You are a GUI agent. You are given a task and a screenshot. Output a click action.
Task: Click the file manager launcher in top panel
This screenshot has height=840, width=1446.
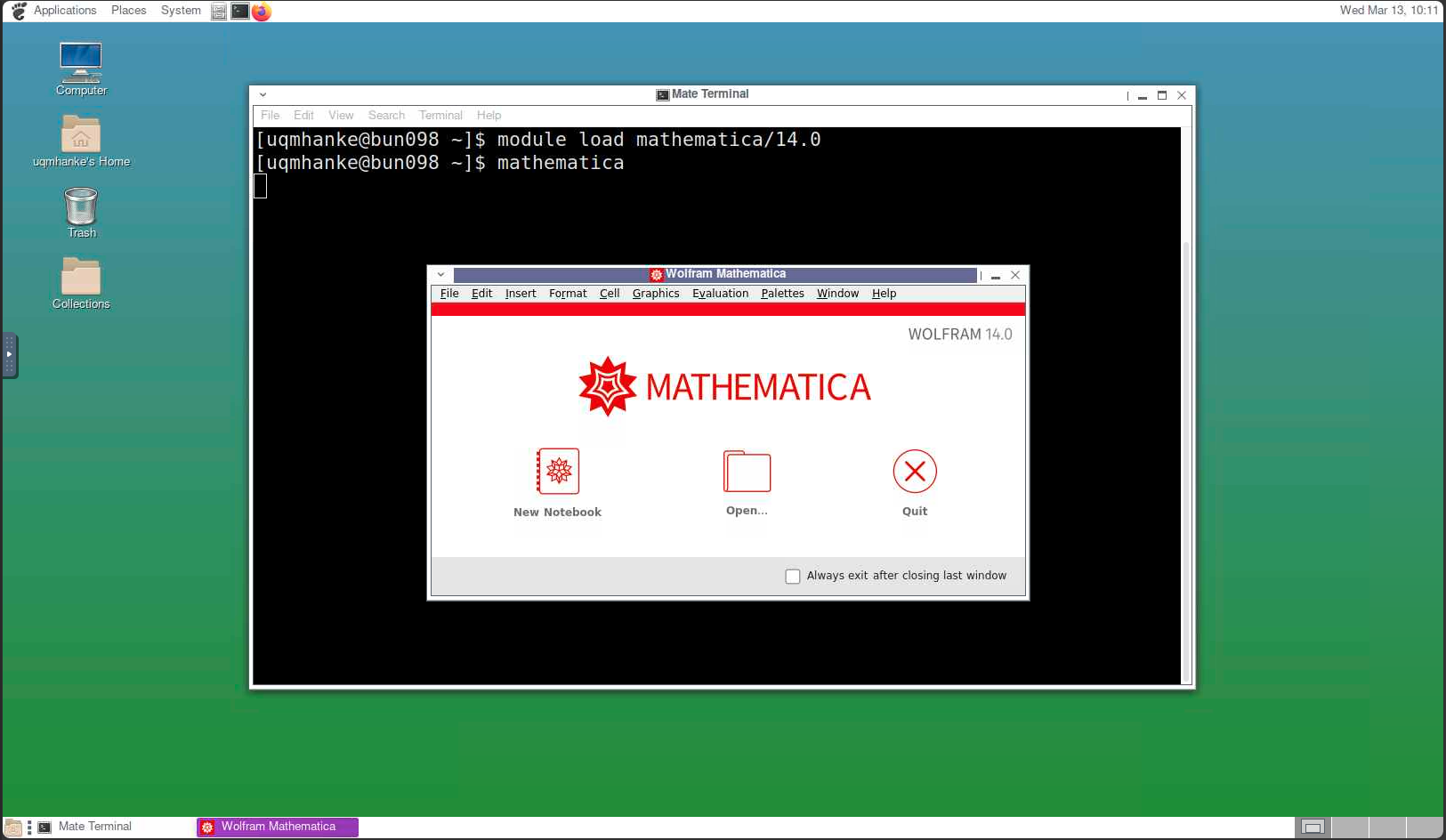[219, 11]
